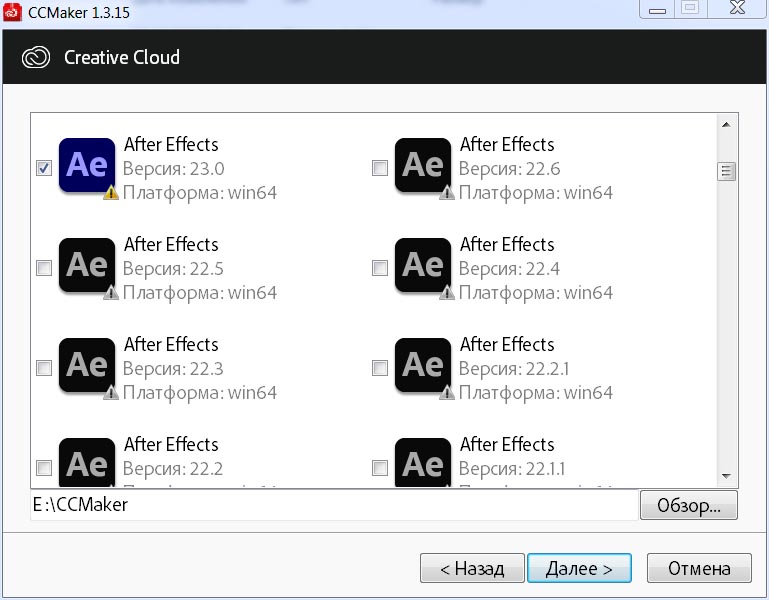
Task: Click the E:\CCMaker install path field
Action: pos(334,505)
